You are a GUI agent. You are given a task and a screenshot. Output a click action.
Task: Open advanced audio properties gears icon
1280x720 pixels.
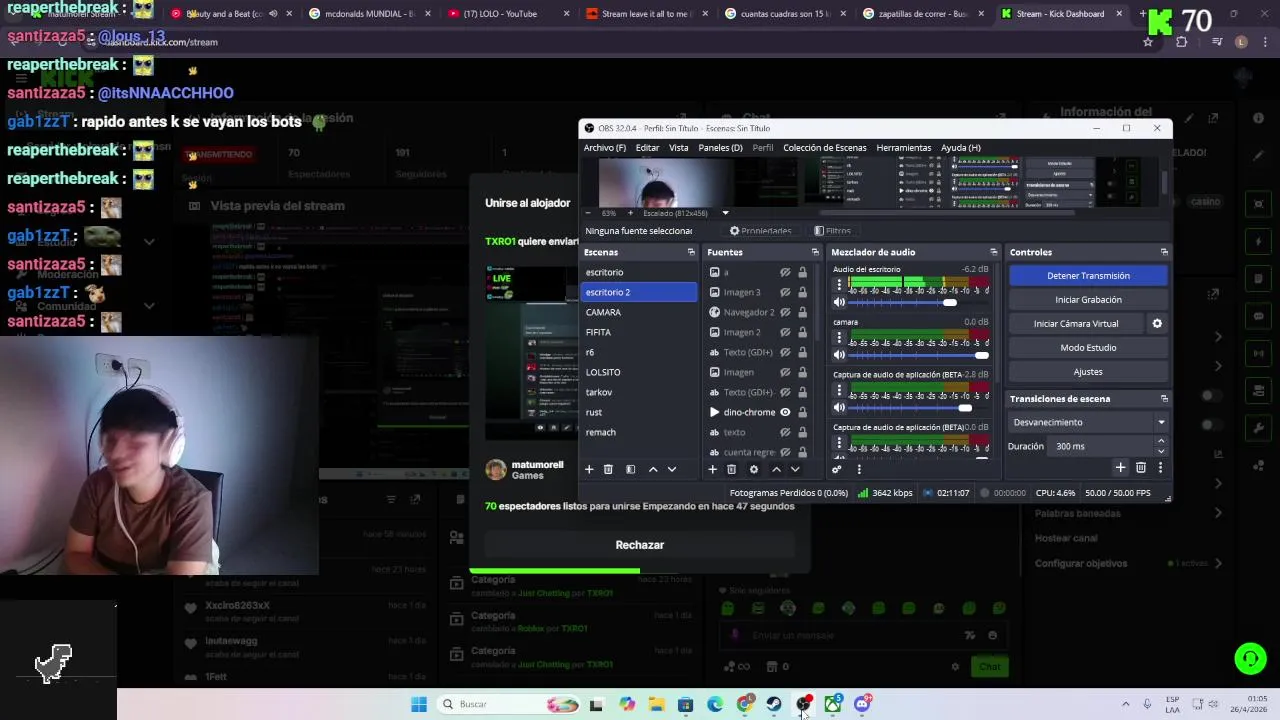[x=837, y=469]
